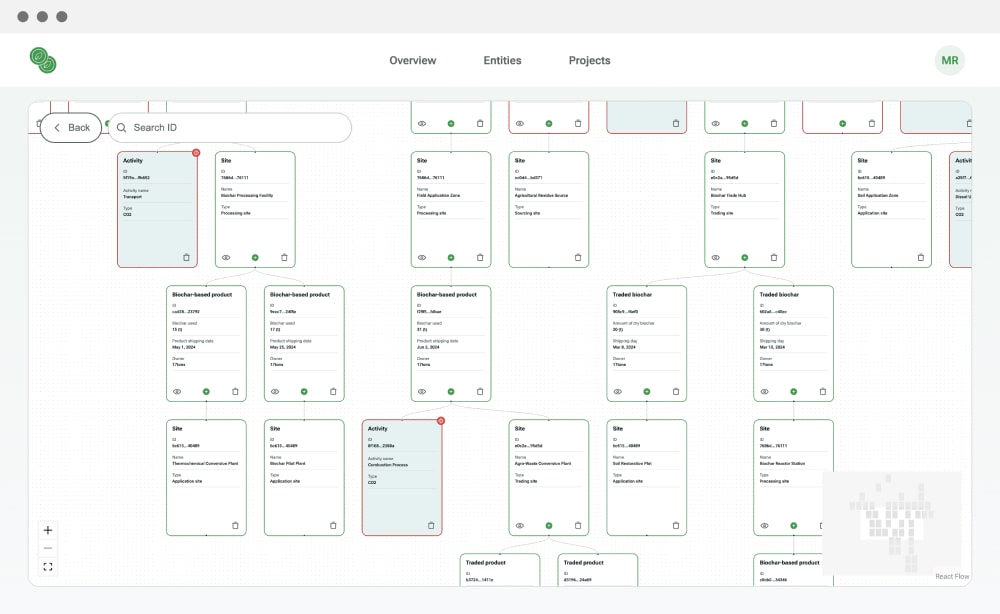Toggle visibility of traded biochar shipped Mar 18
This screenshot has height=614, width=1000.
click(764, 391)
